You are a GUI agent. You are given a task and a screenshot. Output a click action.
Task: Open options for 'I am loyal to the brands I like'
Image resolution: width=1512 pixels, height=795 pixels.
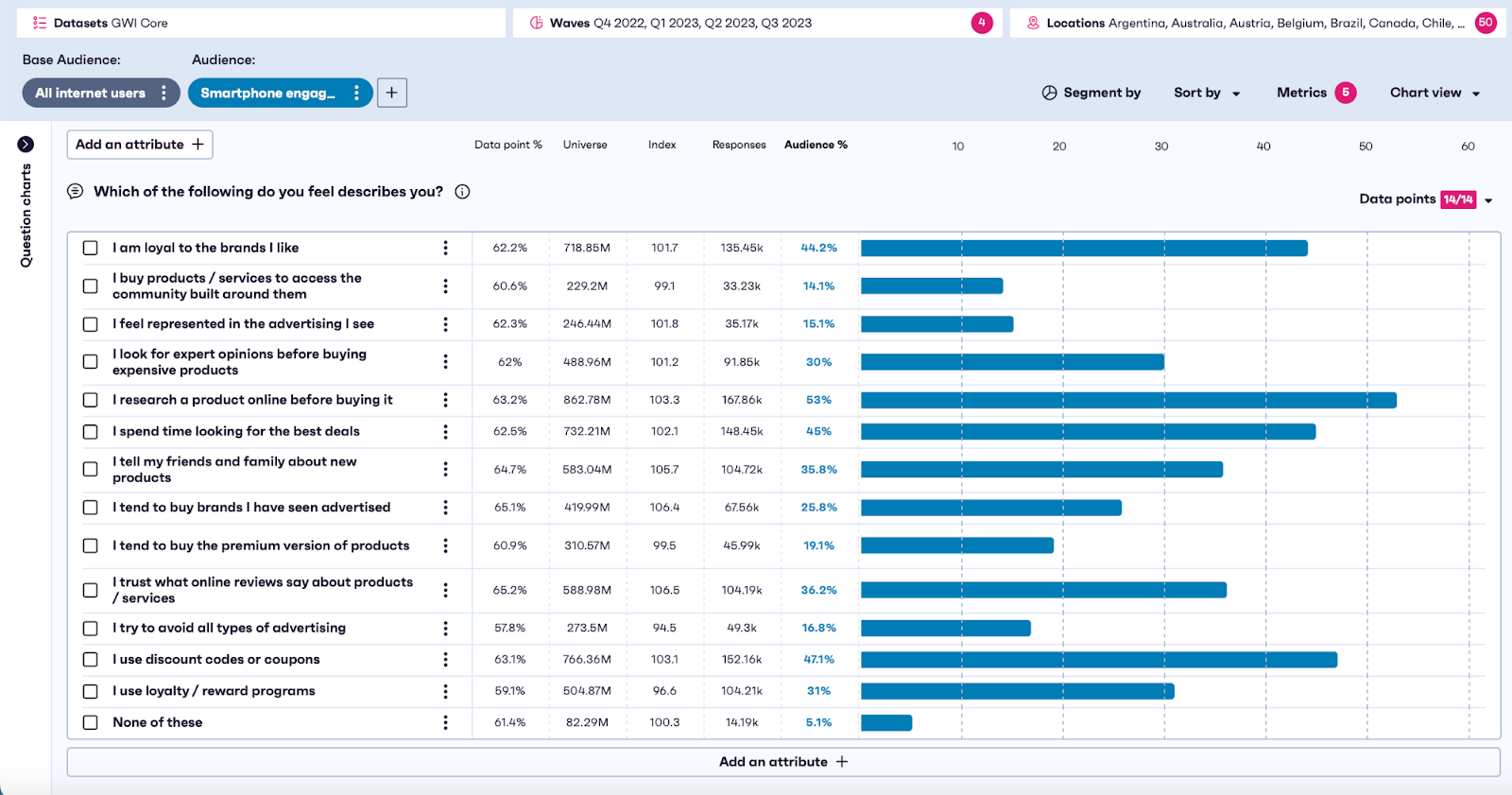click(x=445, y=248)
